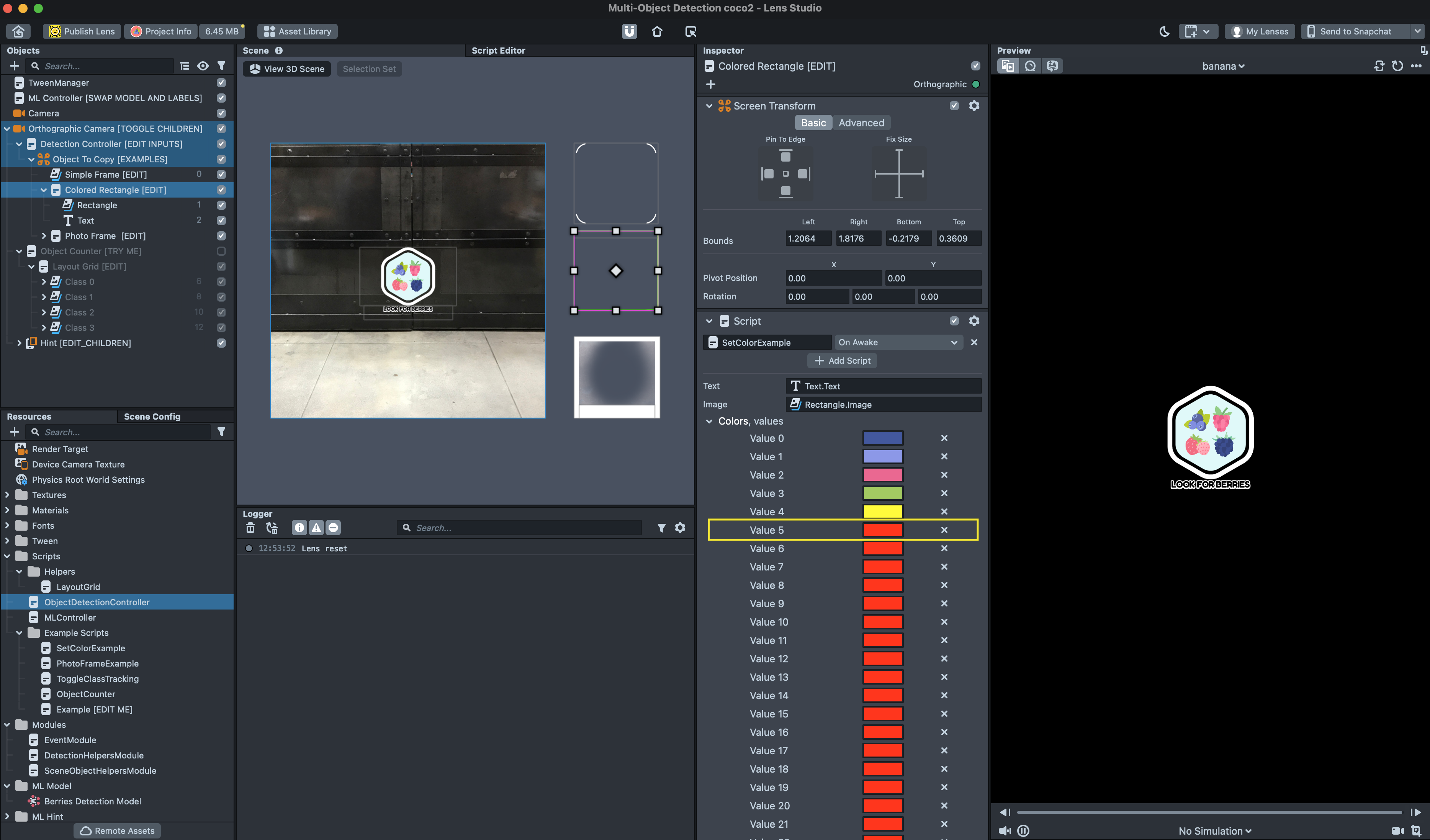This screenshot has height=840, width=1430.
Task: Pause the preview playback
Action: point(1023,830)
